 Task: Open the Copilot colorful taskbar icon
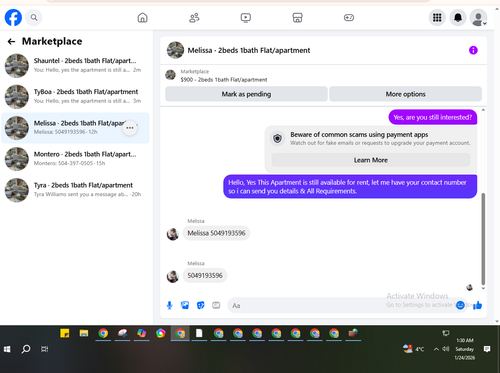141,333
